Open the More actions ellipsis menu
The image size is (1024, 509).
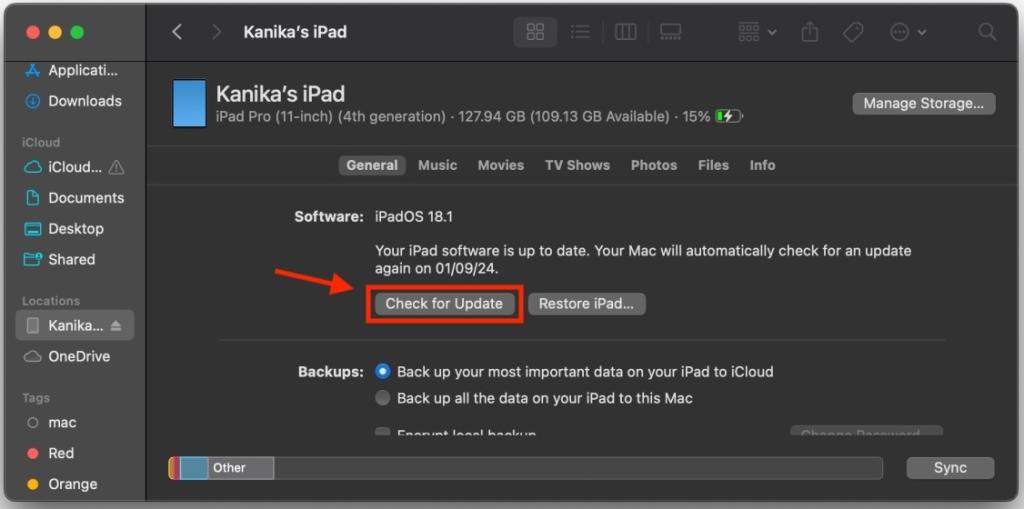(908, 32)
